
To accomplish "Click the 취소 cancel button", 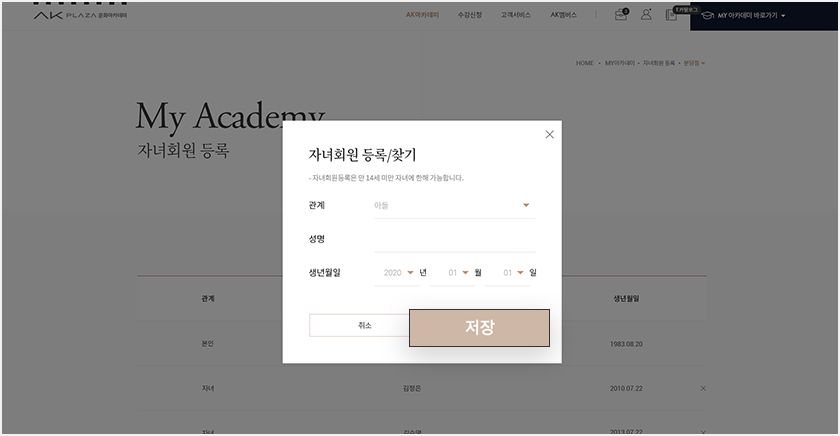I will coord(359,325).
